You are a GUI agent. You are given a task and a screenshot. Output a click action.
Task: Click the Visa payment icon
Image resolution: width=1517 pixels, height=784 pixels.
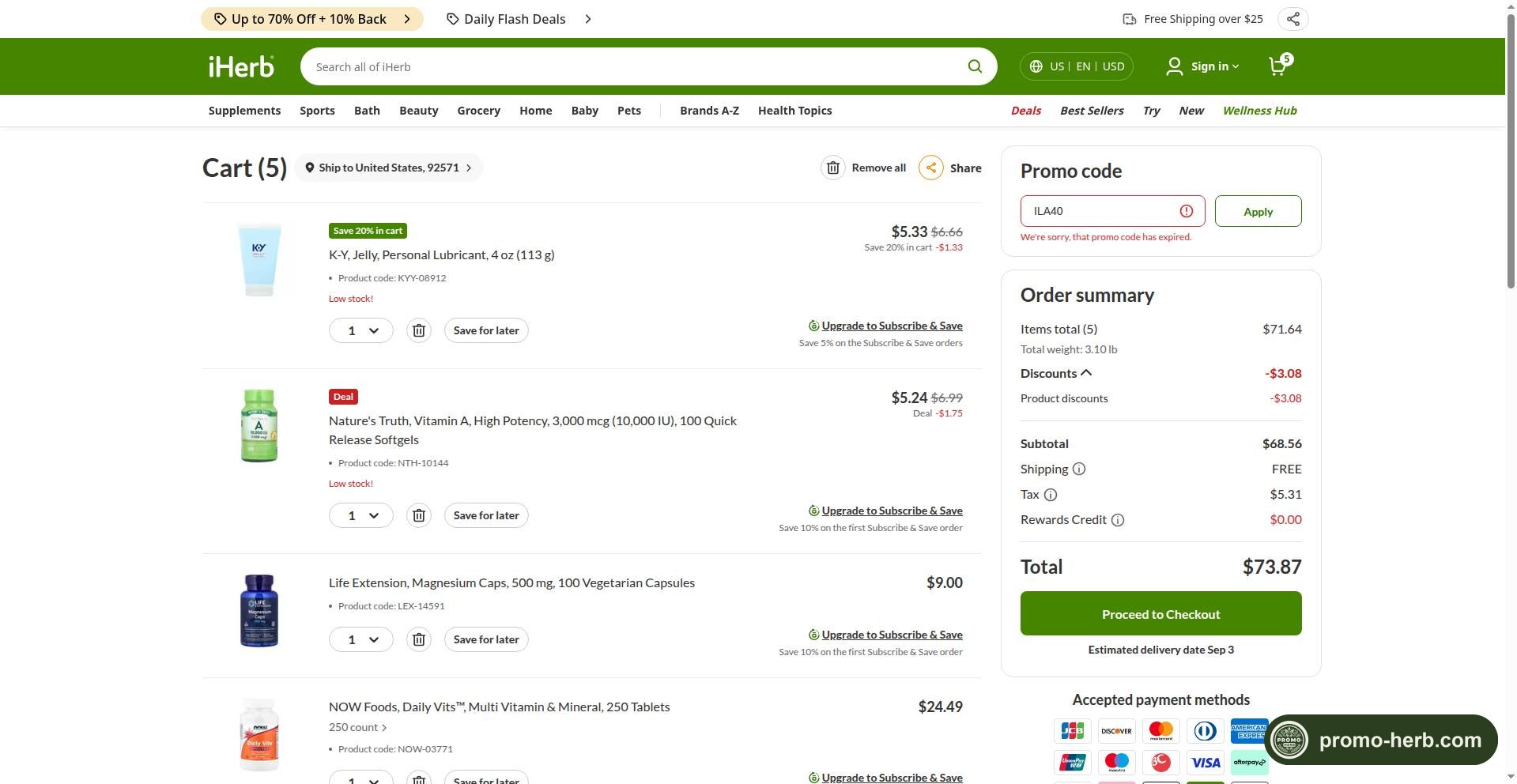pos(1205,763)
